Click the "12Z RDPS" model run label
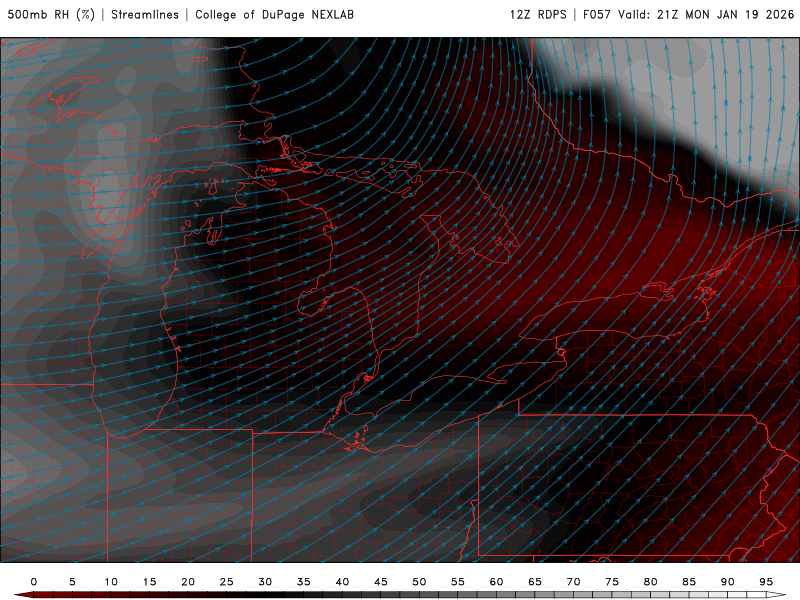Viewport: 800px width, 600px height. (x=538, y=15)
